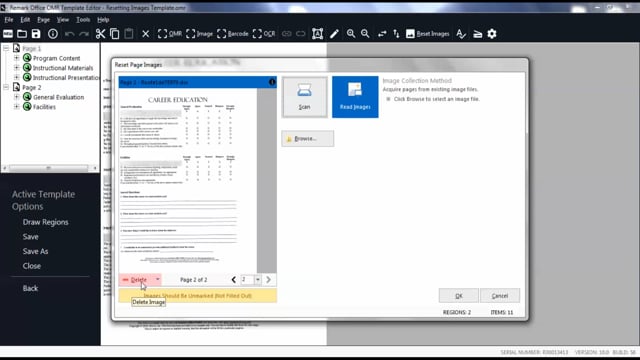Click the Career Education page thumbnail
Viewport: 640px width, 360px height.
[188, 180]
